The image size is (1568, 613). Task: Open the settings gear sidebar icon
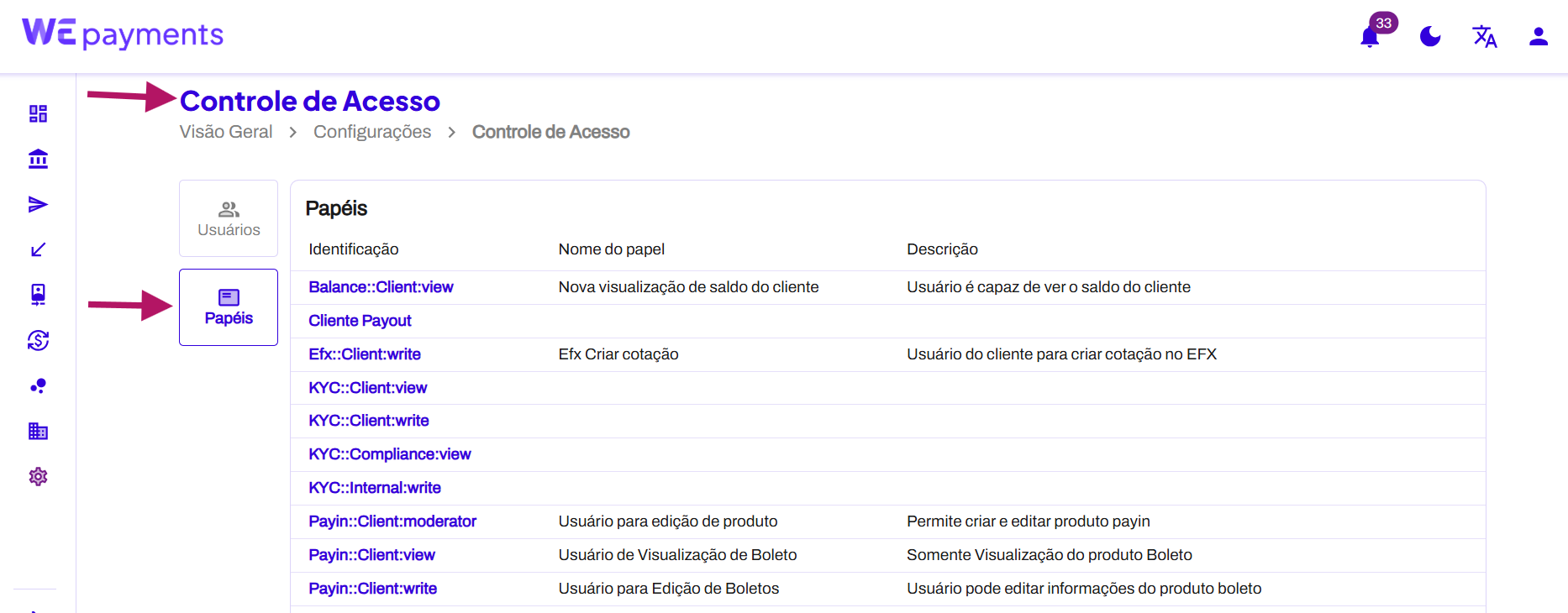pyautogui.click(x=38, y=476)
